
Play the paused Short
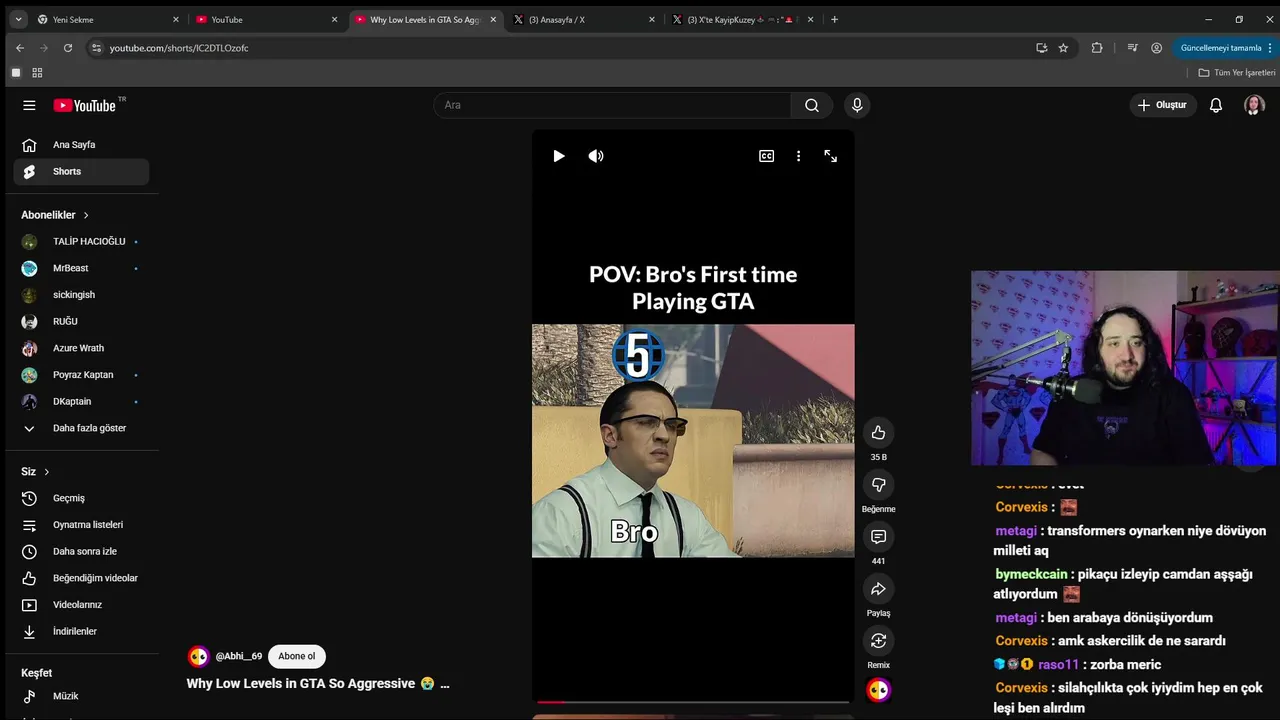tap(559, 156)
